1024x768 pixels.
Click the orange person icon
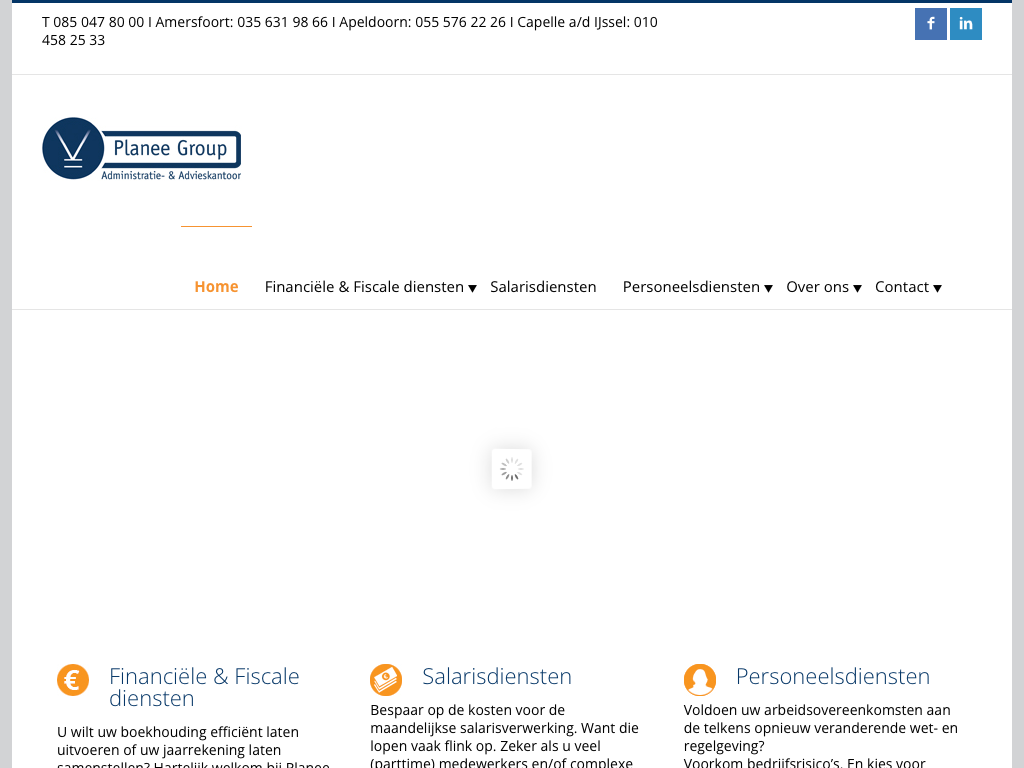click(x=700, y=680)
